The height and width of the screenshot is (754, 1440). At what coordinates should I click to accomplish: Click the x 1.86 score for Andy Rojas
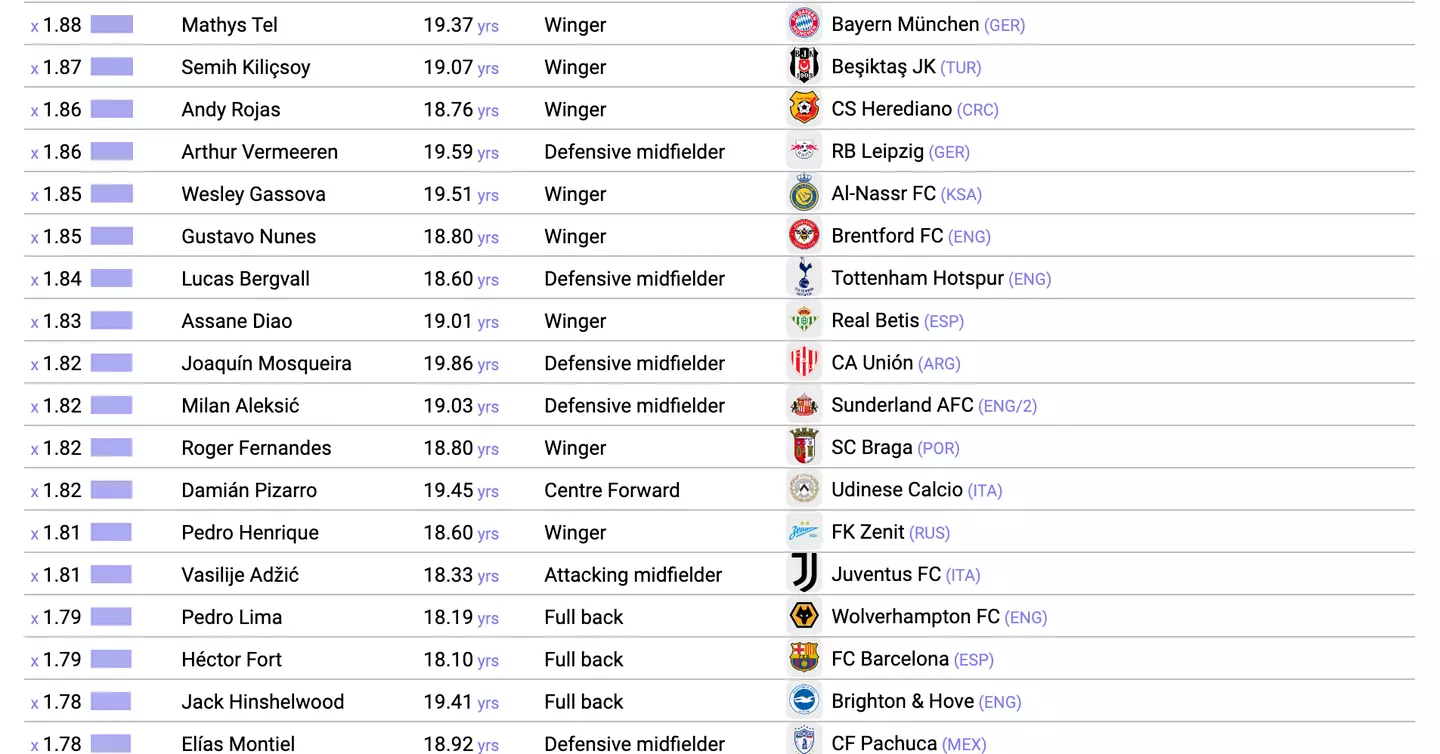57,110
